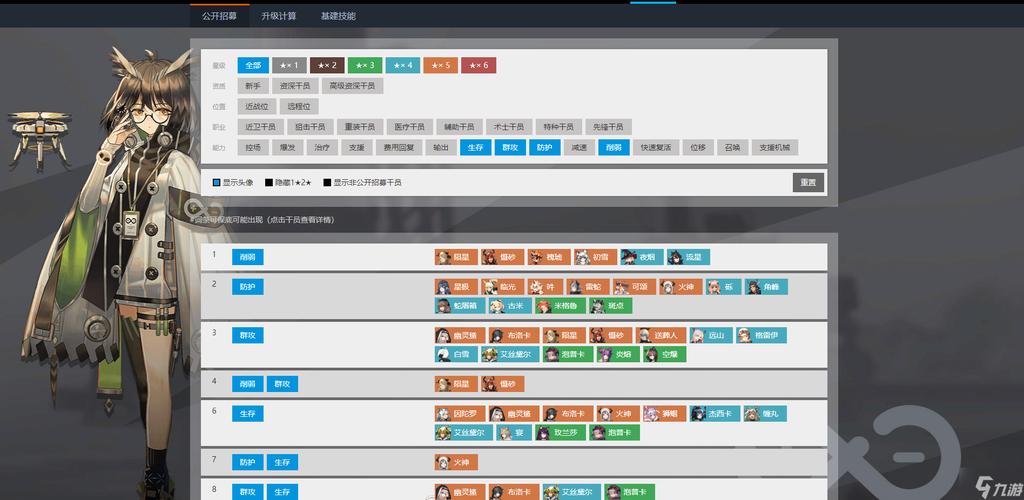Image resolution: width=1024 pixels, height=500 pixels.
Task: Open operator 古米 details
Action: [x=511, y=305]
